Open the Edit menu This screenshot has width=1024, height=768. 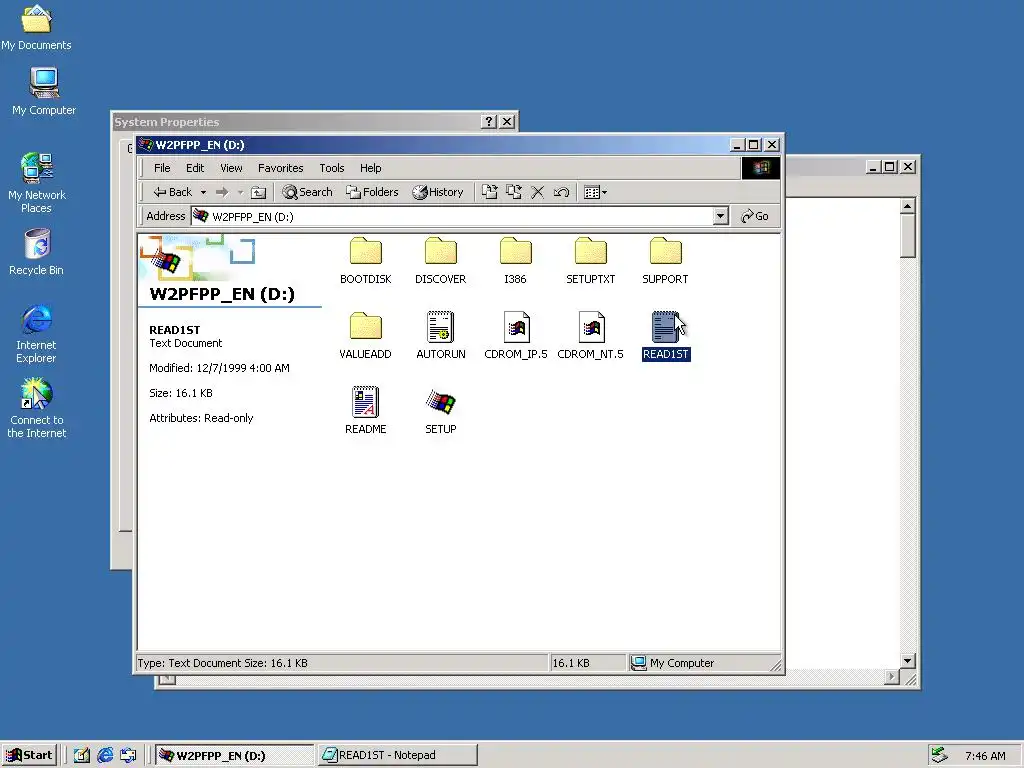coord(195,168)
